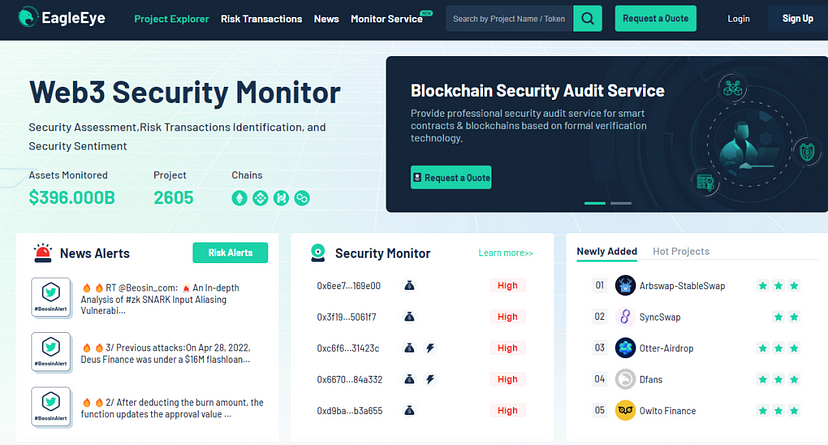Open Monitor Service menu item
This screenshot has width=828, height=445.
(387, 19)
